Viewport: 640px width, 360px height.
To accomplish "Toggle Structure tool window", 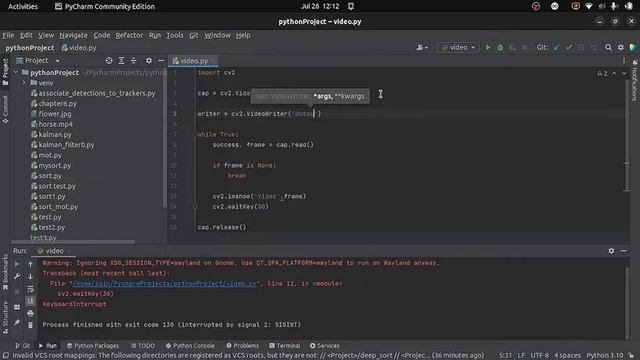I will [x=5, y=318].
